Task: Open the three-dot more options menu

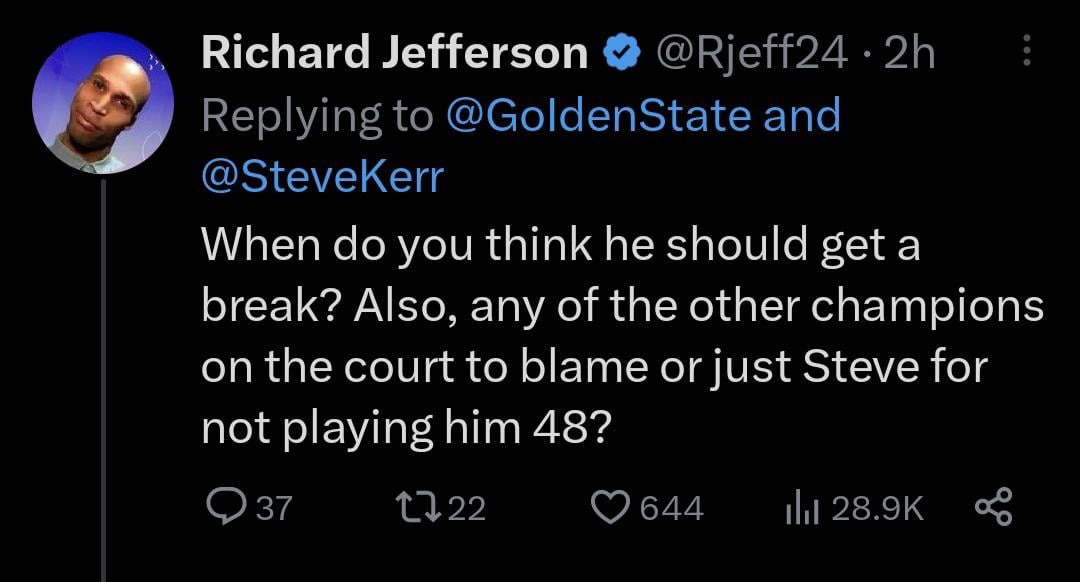Action: [1028, 52]
